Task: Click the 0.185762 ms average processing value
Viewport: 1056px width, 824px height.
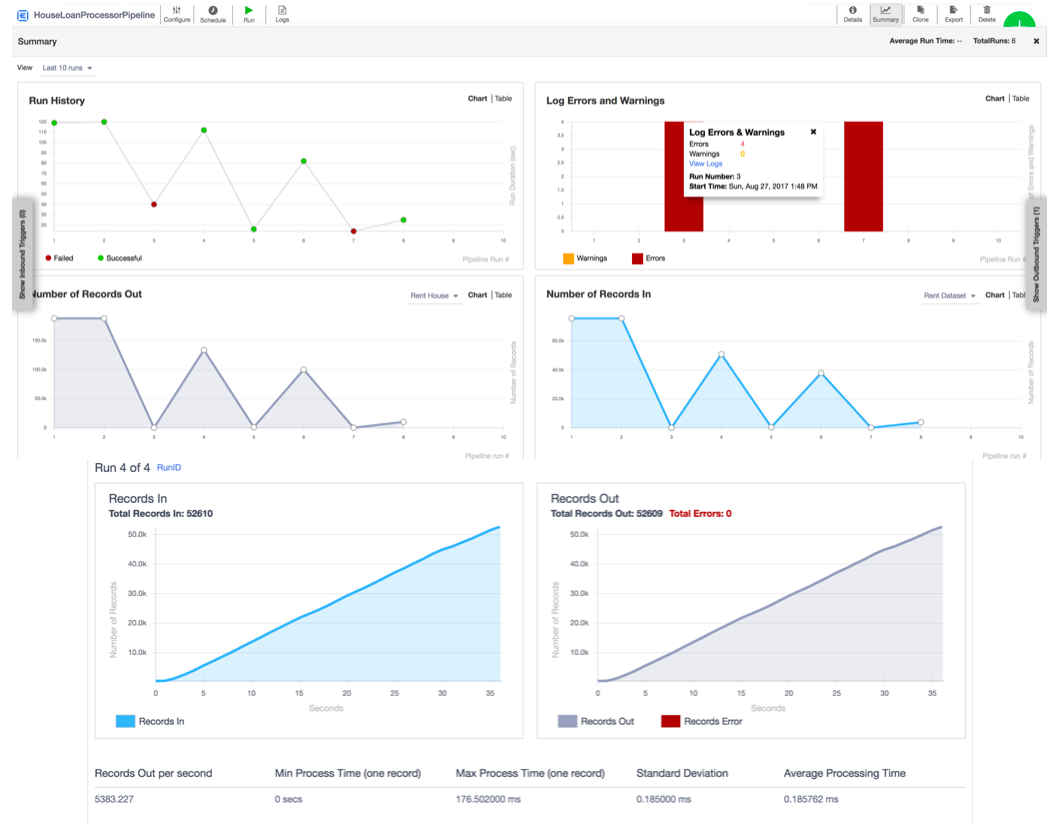Action: (x=811, y=799)
